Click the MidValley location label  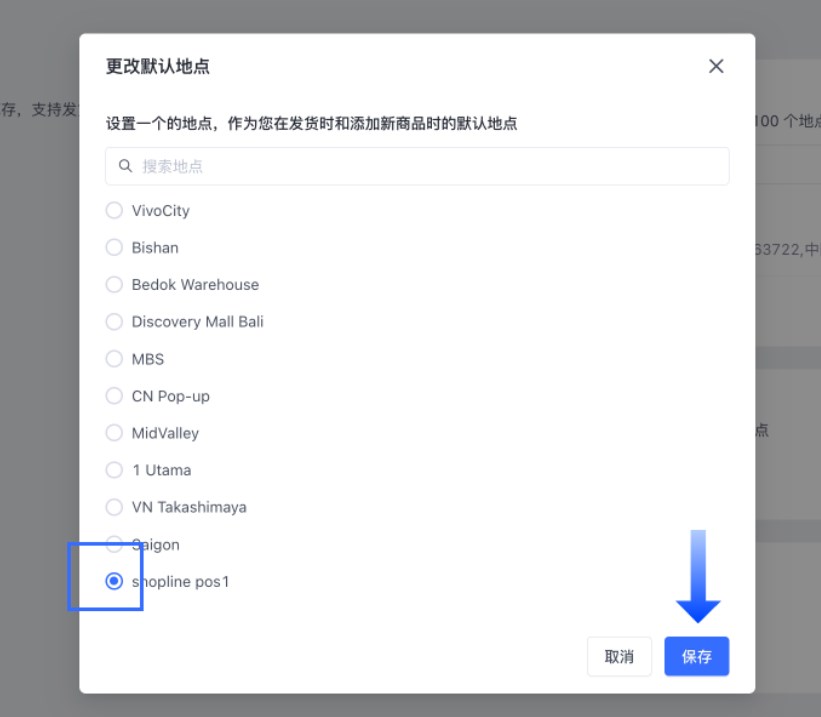coord(165,433)
